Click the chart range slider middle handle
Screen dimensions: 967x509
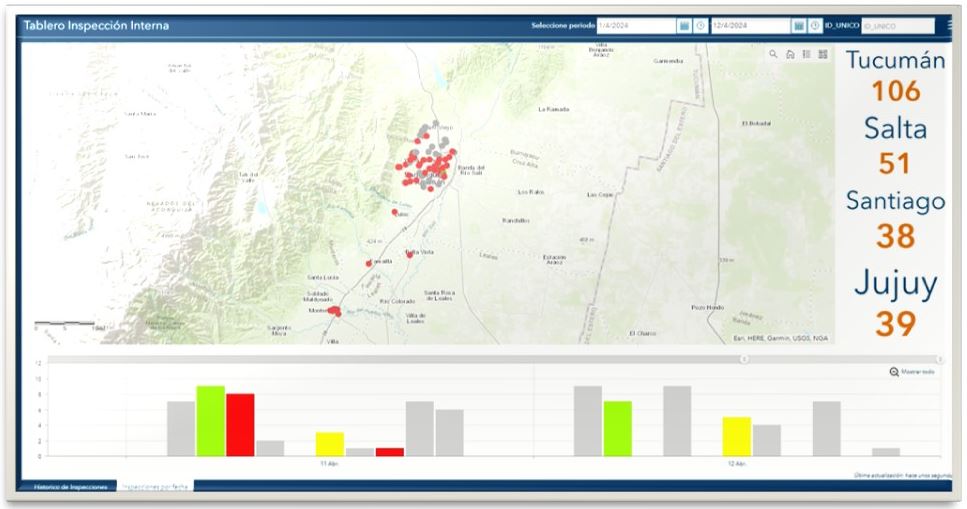(743, 358)
